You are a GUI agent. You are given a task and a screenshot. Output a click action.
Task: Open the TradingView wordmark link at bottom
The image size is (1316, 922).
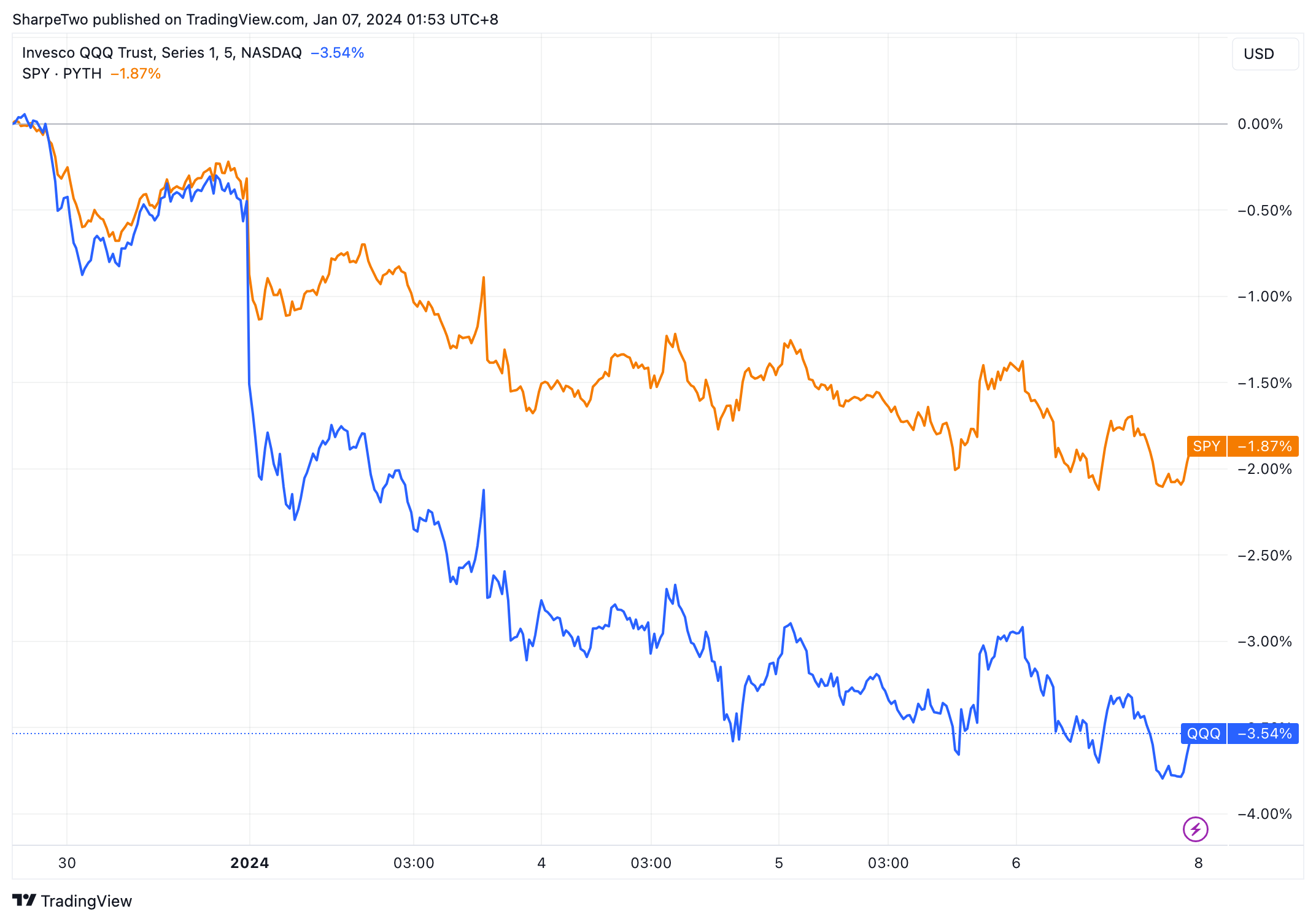pyautogui.click(x=86, y=901)
